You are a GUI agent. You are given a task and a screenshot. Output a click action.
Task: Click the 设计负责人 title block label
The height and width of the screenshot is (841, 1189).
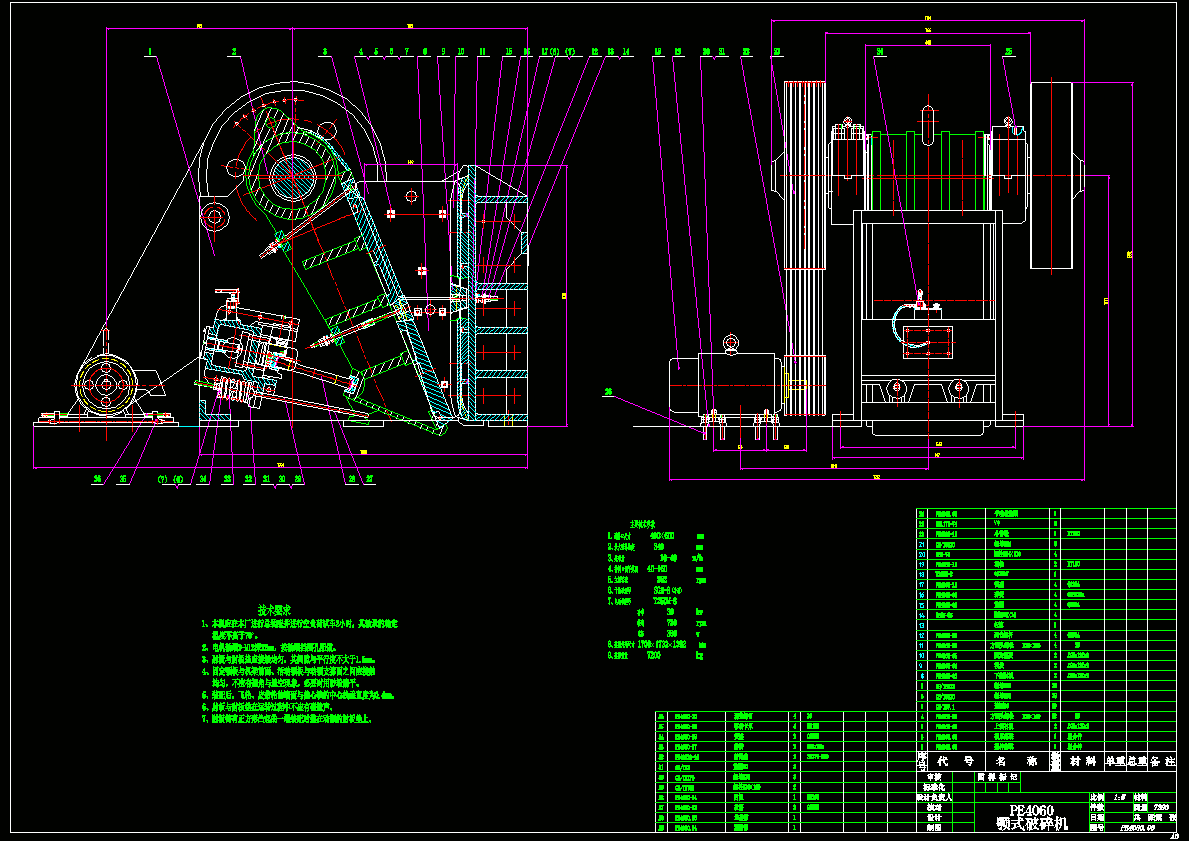pyautogui.click(x=934, y=797)
